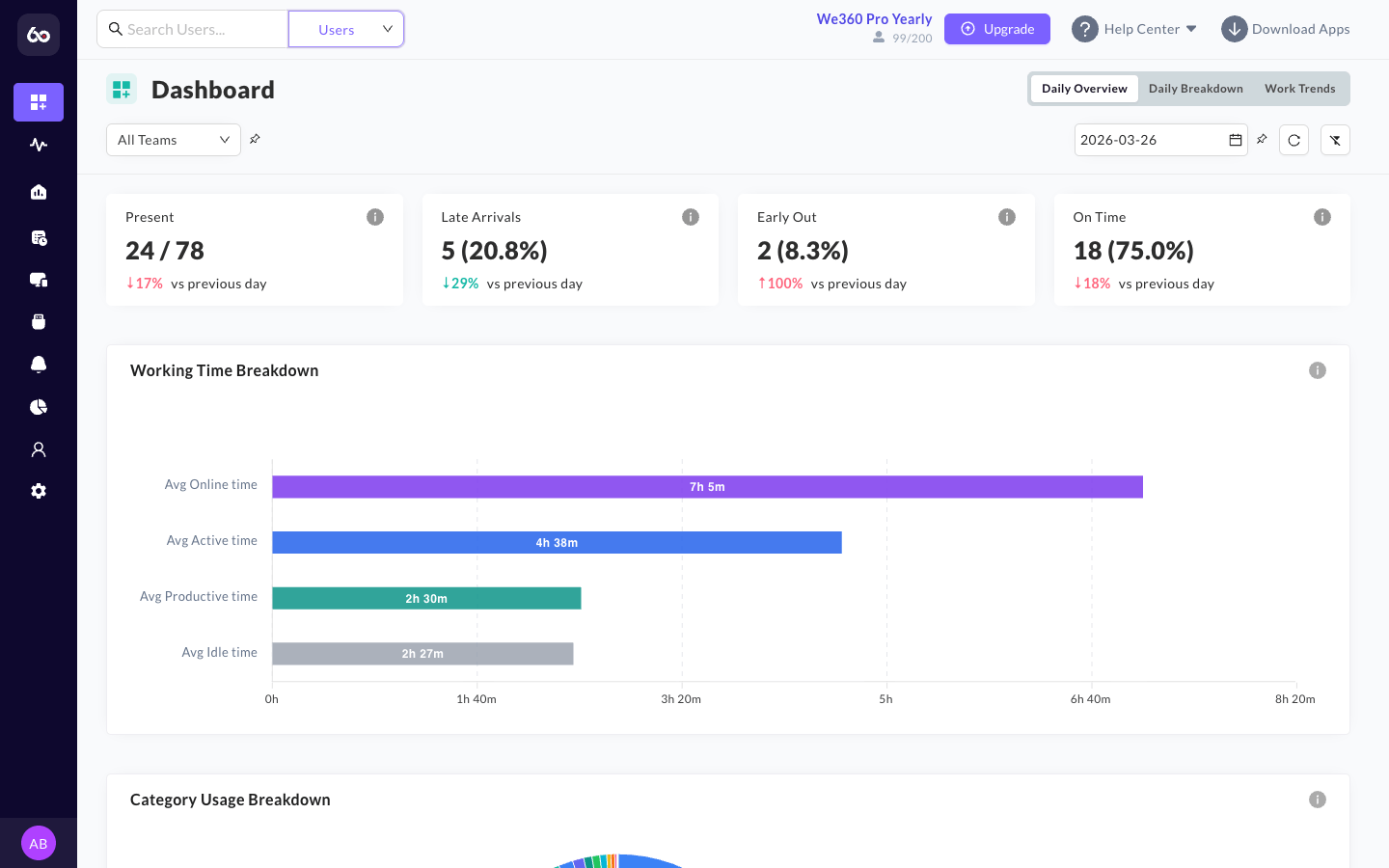Screen dimensions: 1389x868
Task: Click the 18 (75.0%) On Time value
Action: [x=1133, y=251]
